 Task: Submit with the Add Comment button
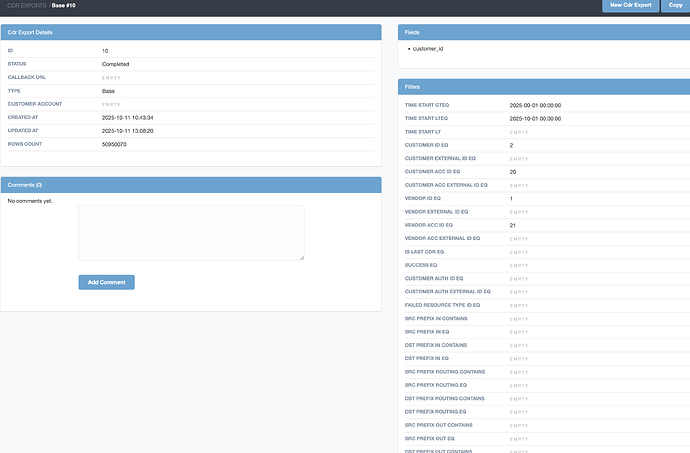[x=106, y=283]
